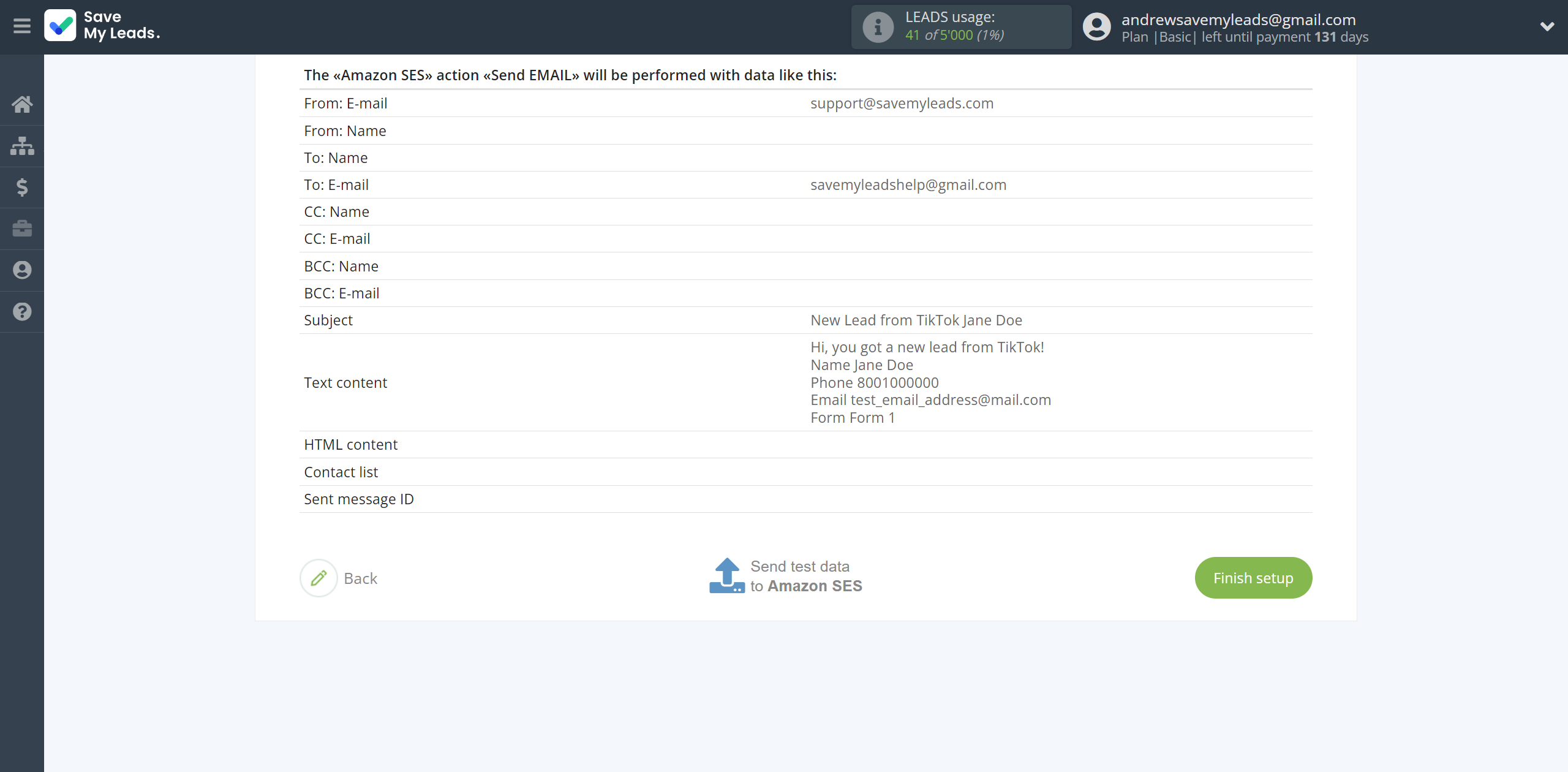Click the savemyleadshelp@gmail.com value
Screen dimensions: 1568x772
[908, 185]
